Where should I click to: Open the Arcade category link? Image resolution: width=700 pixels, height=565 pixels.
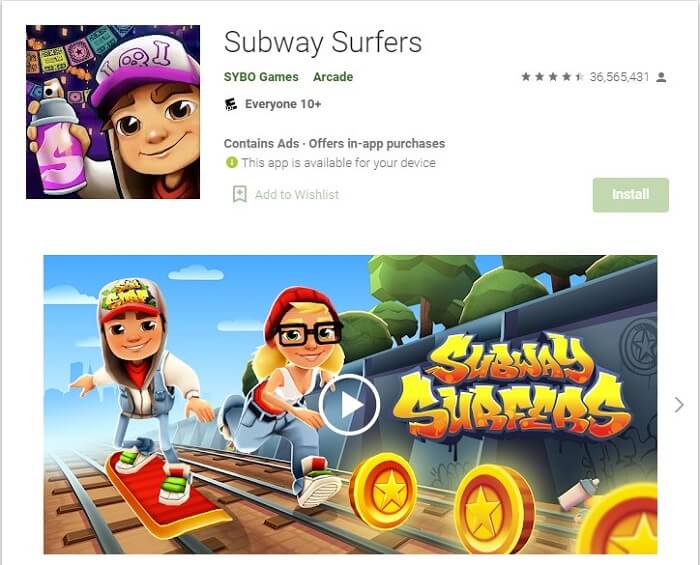click(x=333, y=77)
